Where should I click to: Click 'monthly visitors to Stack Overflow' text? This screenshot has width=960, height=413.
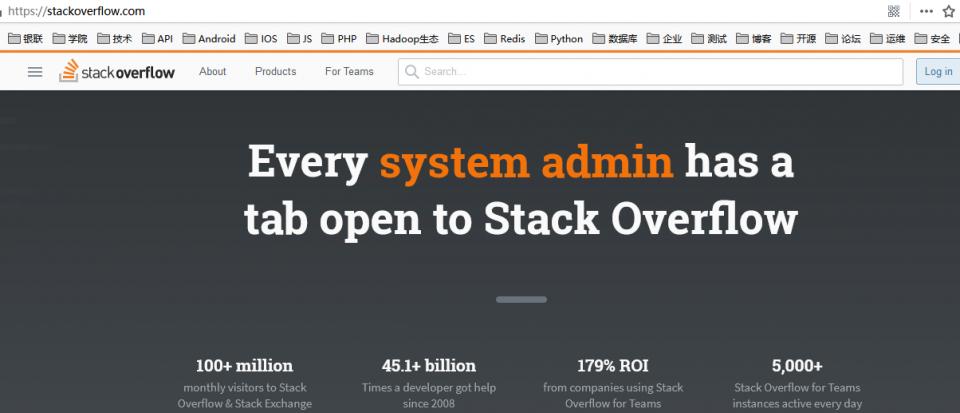tap(245, 395)
